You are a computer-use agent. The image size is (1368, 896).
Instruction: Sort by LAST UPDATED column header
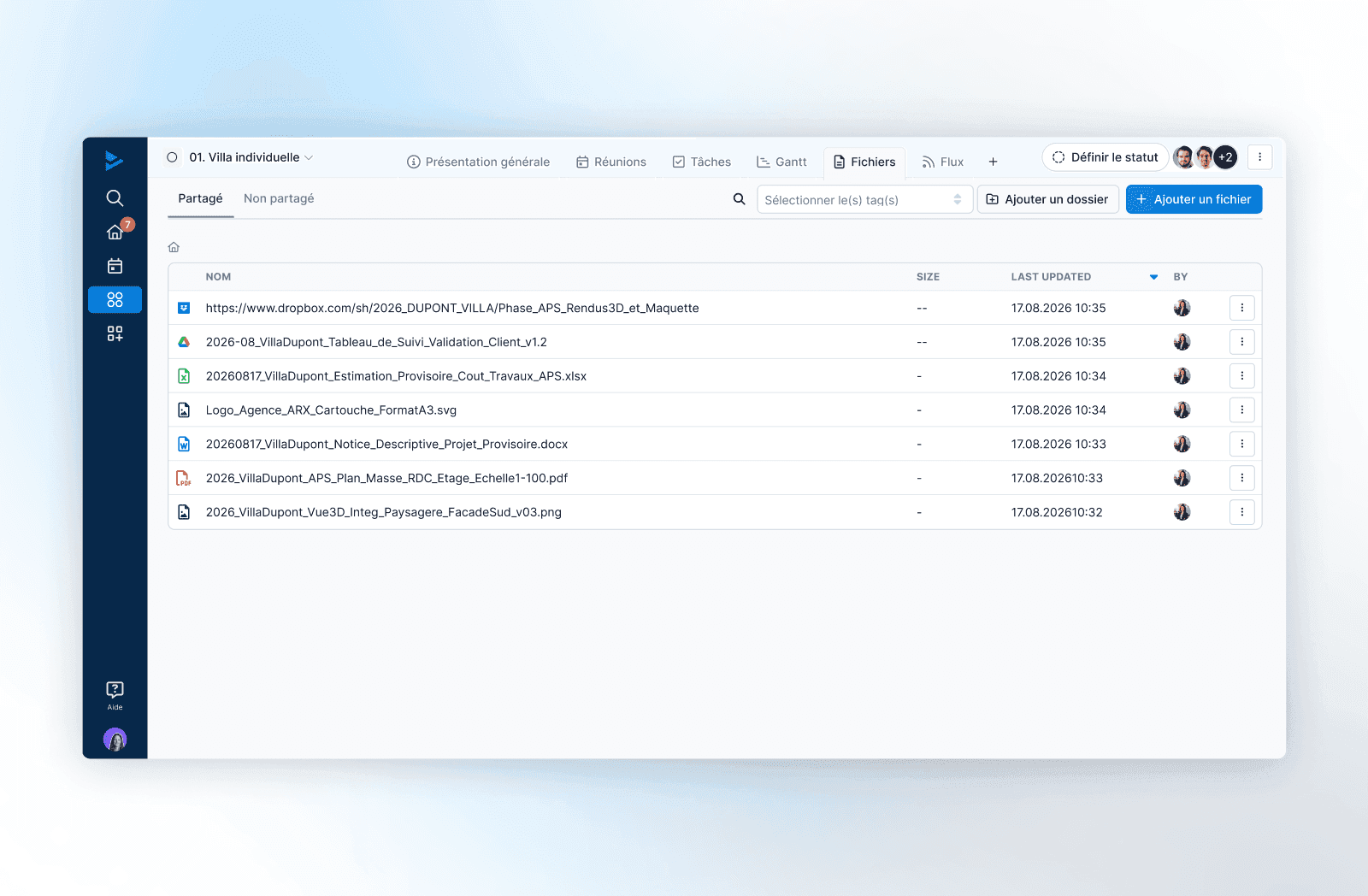click(1051, 277)
